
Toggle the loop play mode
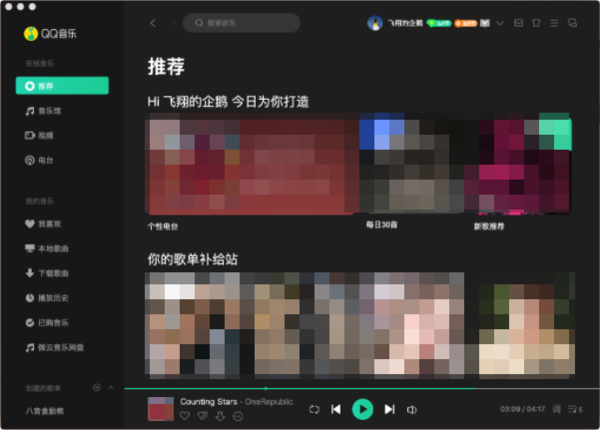pyautogui.click(x=314, y=410)
